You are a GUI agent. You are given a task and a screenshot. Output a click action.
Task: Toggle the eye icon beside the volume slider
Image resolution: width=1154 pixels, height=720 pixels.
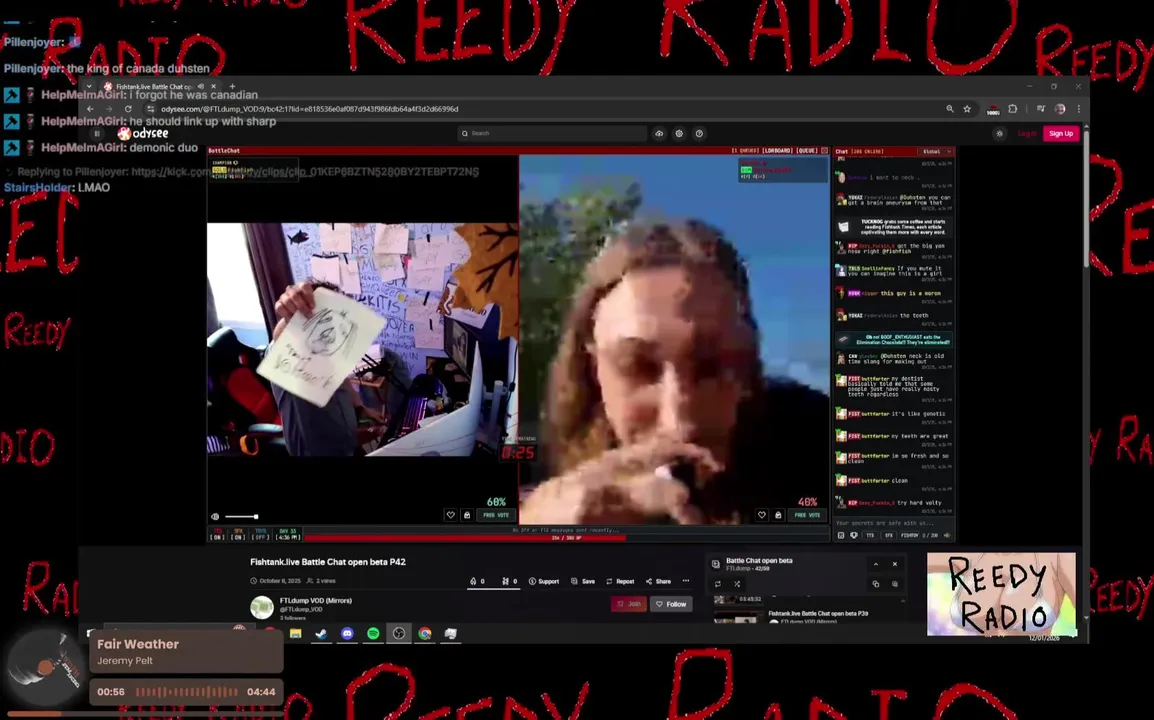pos(215,517)
